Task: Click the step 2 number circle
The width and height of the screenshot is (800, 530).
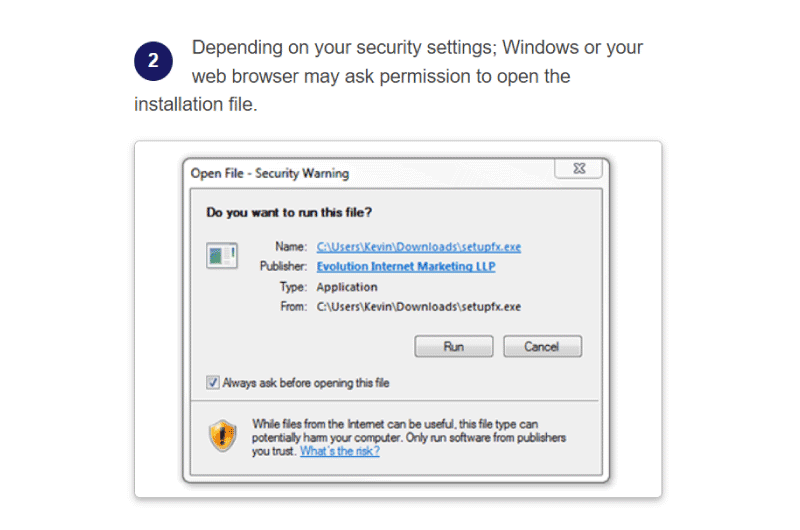Action: [x=153, y=61]
